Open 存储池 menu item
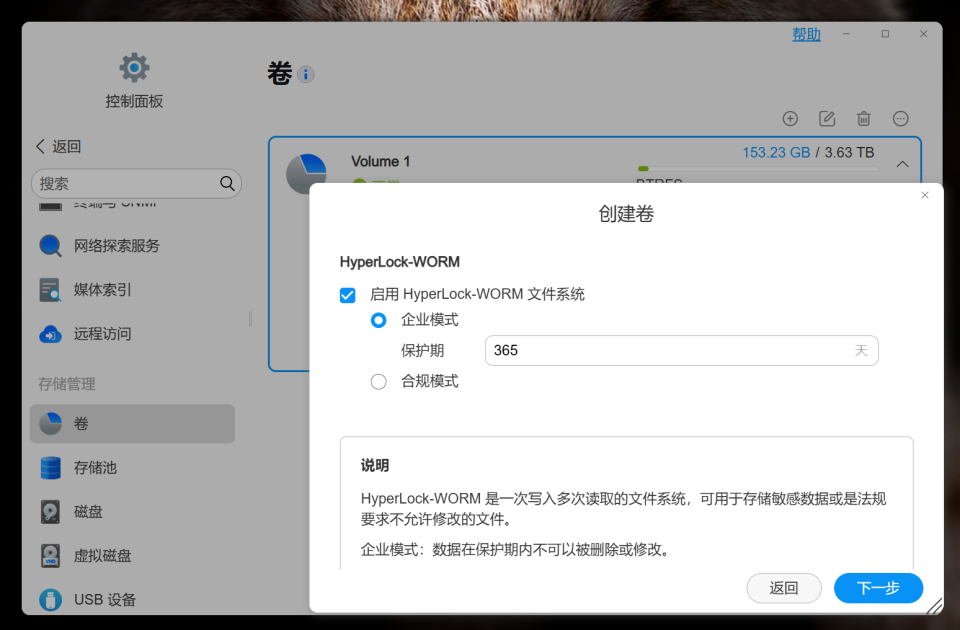Image resolution: width=960 pixels, height=630 pixels. (132, 468)
